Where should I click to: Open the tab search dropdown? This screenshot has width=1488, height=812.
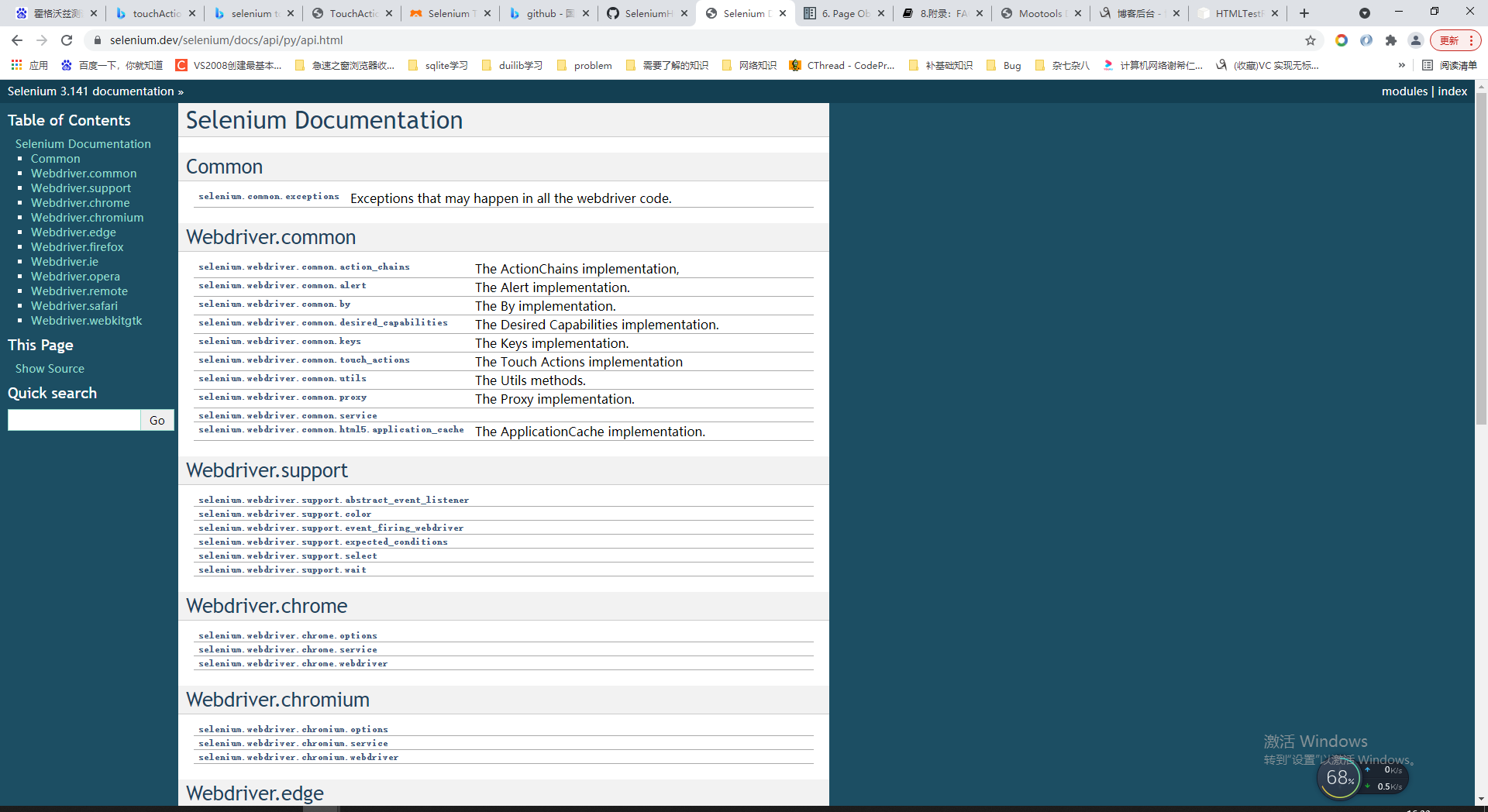click(1365, 13)
